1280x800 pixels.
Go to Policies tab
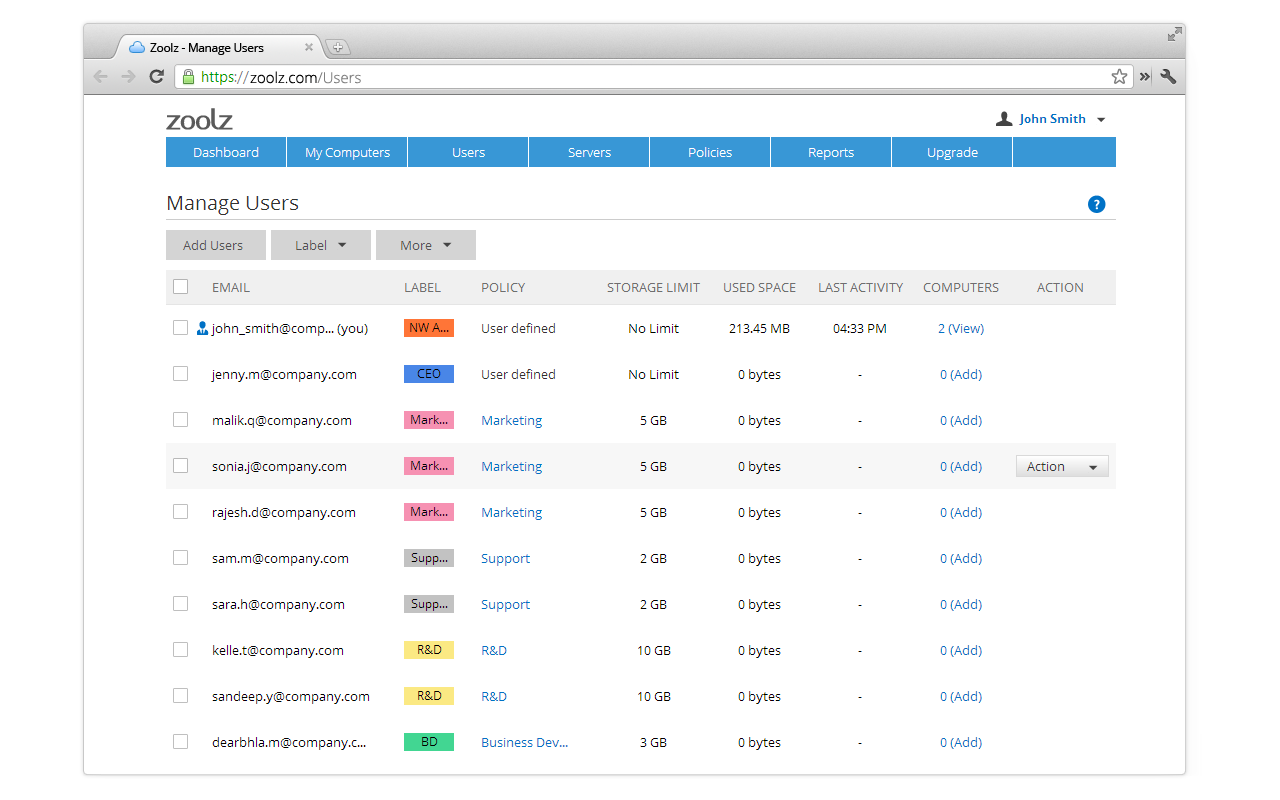[x=710, y=152]
